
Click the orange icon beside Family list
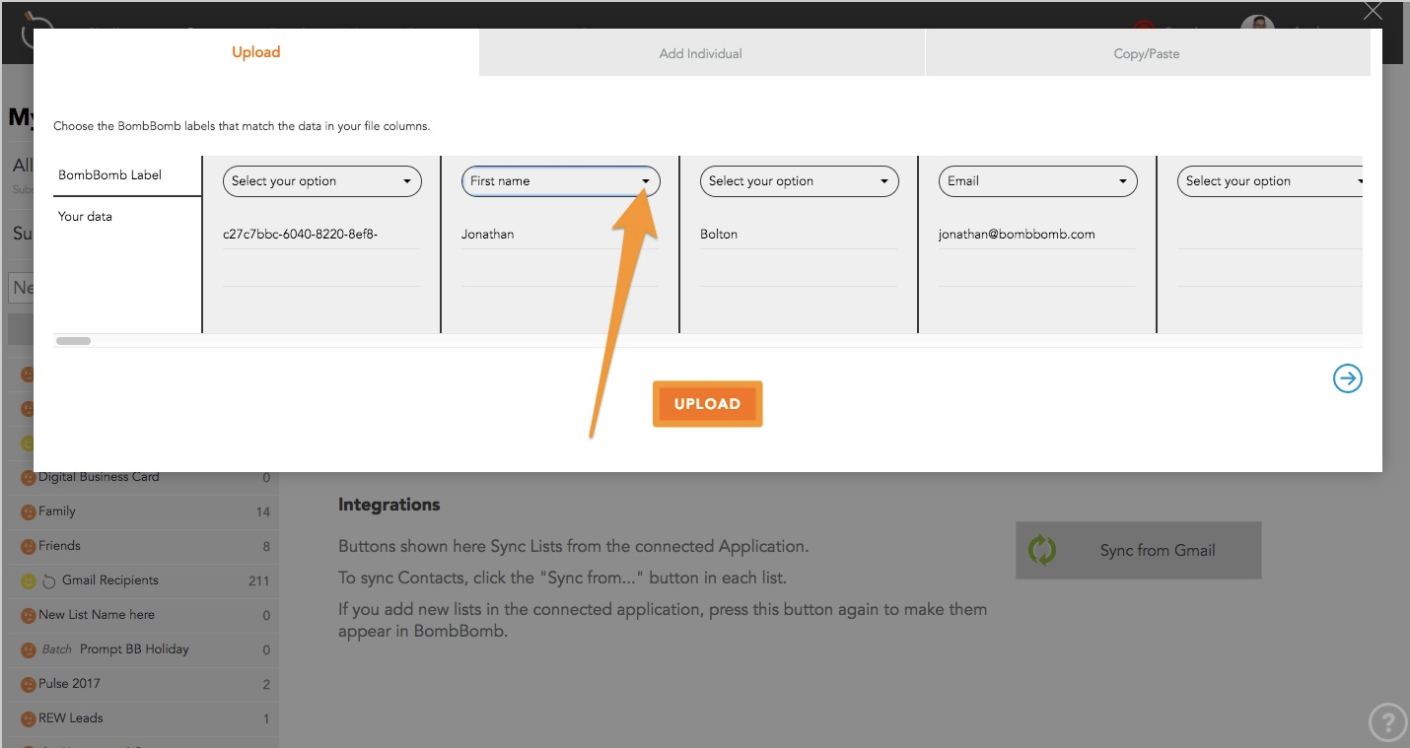[x=28, y=512]
